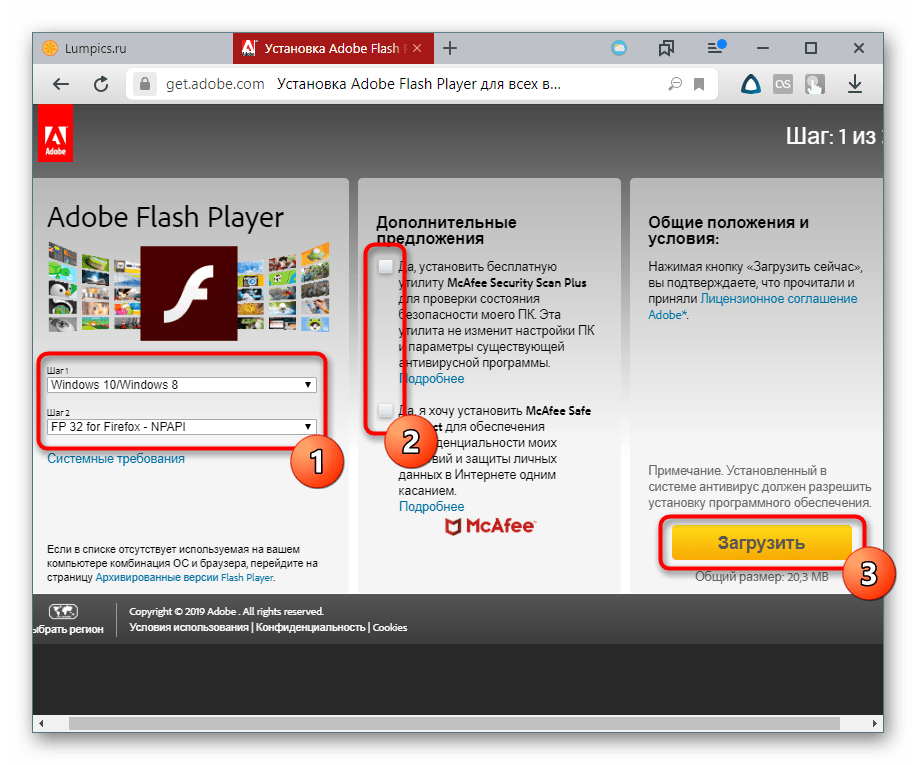Open the FP 32 for Firefox dropdown
The width and height of the screenshot is (916, 765).
tap(182, 427)
